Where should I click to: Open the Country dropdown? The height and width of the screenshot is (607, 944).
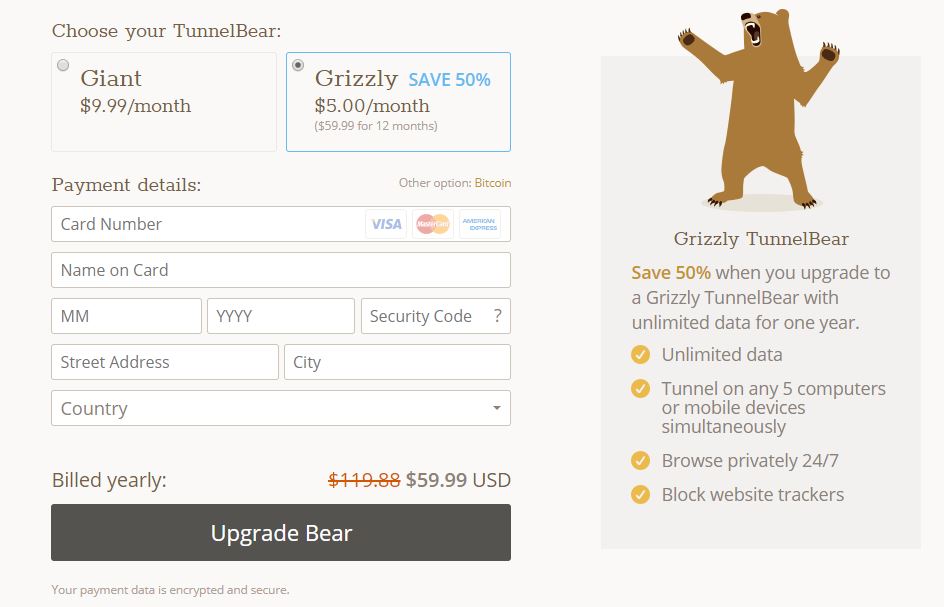coord(281,408)
